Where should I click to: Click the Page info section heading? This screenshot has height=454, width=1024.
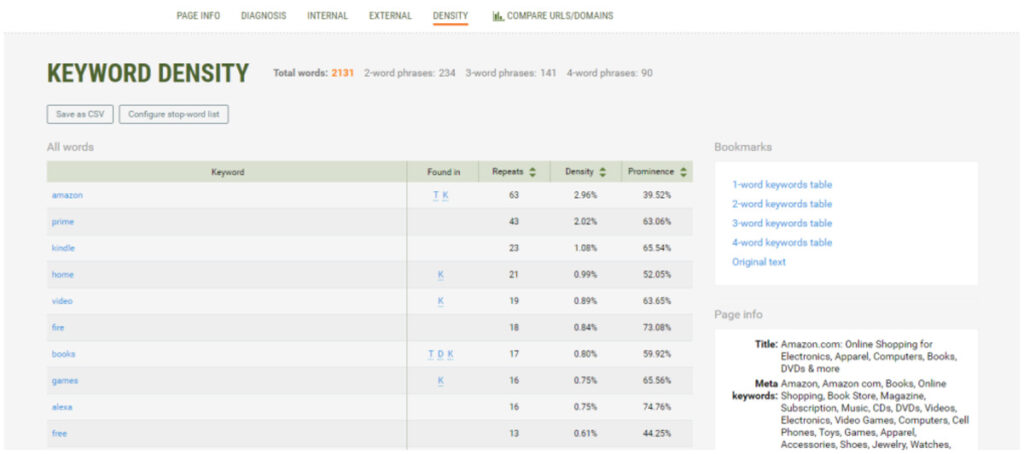click(738, 315)
